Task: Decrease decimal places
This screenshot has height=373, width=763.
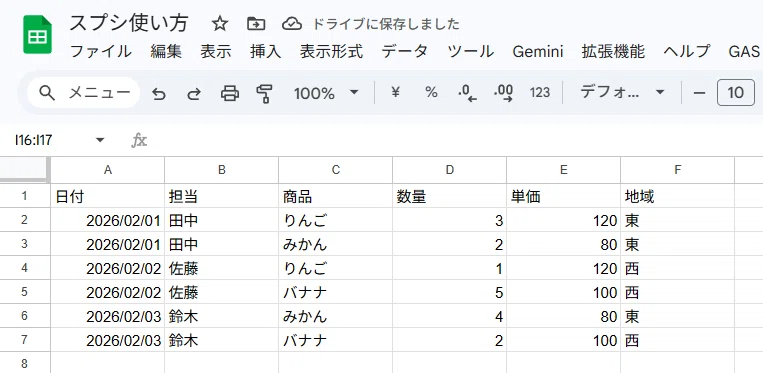Action: click(467, 92)
